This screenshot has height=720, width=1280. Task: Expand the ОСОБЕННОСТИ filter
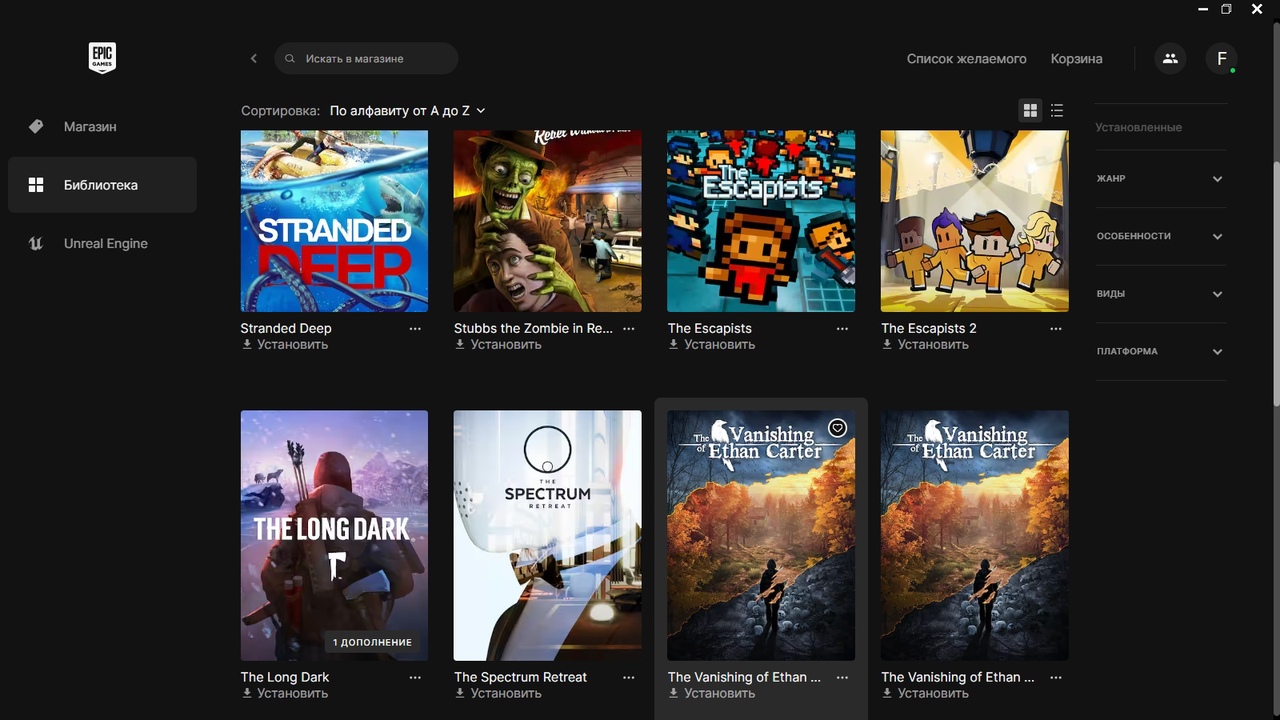point(1160,236)
